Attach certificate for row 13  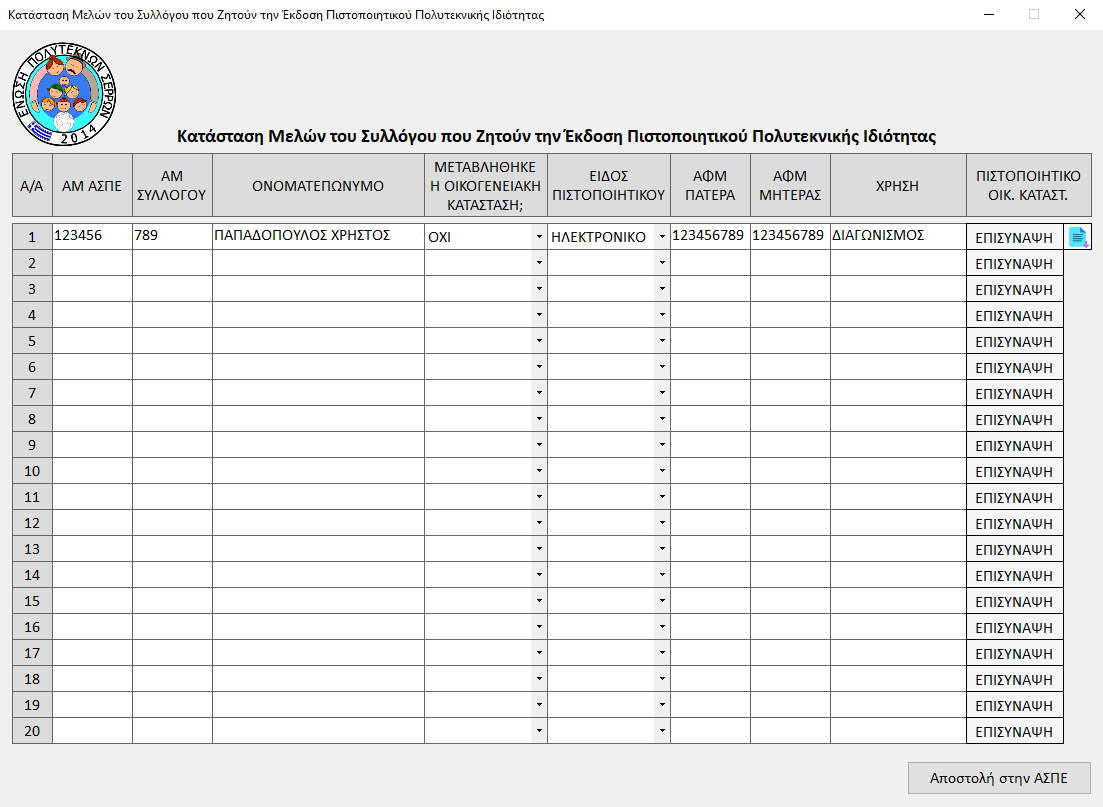tap(1014, 550)
